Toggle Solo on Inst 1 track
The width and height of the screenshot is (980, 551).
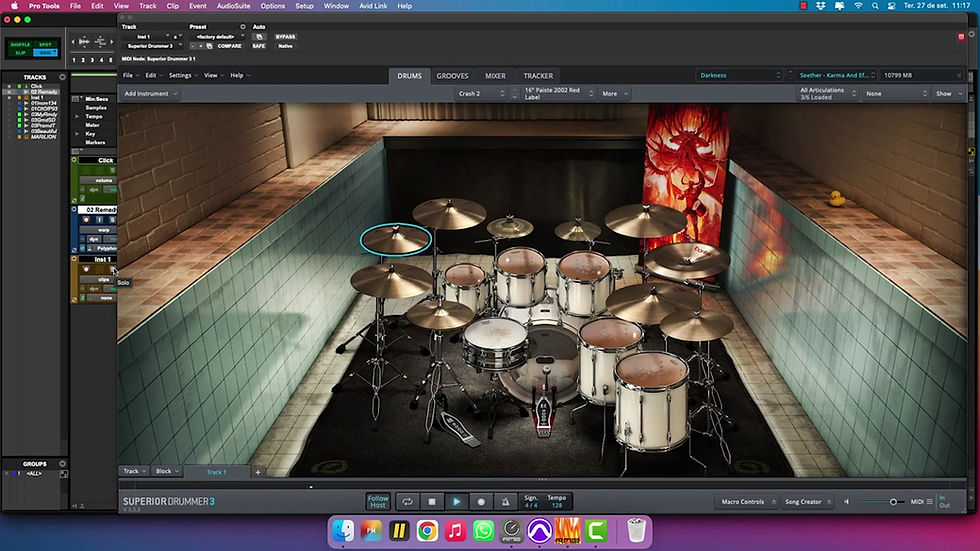pyautogui.click(x=112, y=269)
